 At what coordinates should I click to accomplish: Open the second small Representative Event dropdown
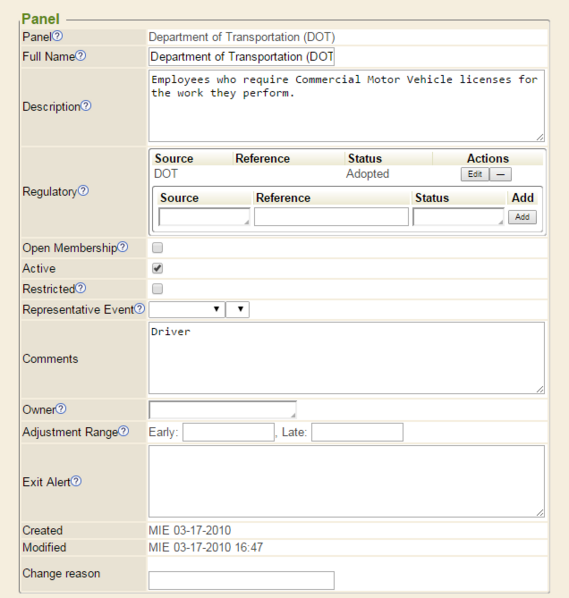pyautogui.click(x=238, y=309)
